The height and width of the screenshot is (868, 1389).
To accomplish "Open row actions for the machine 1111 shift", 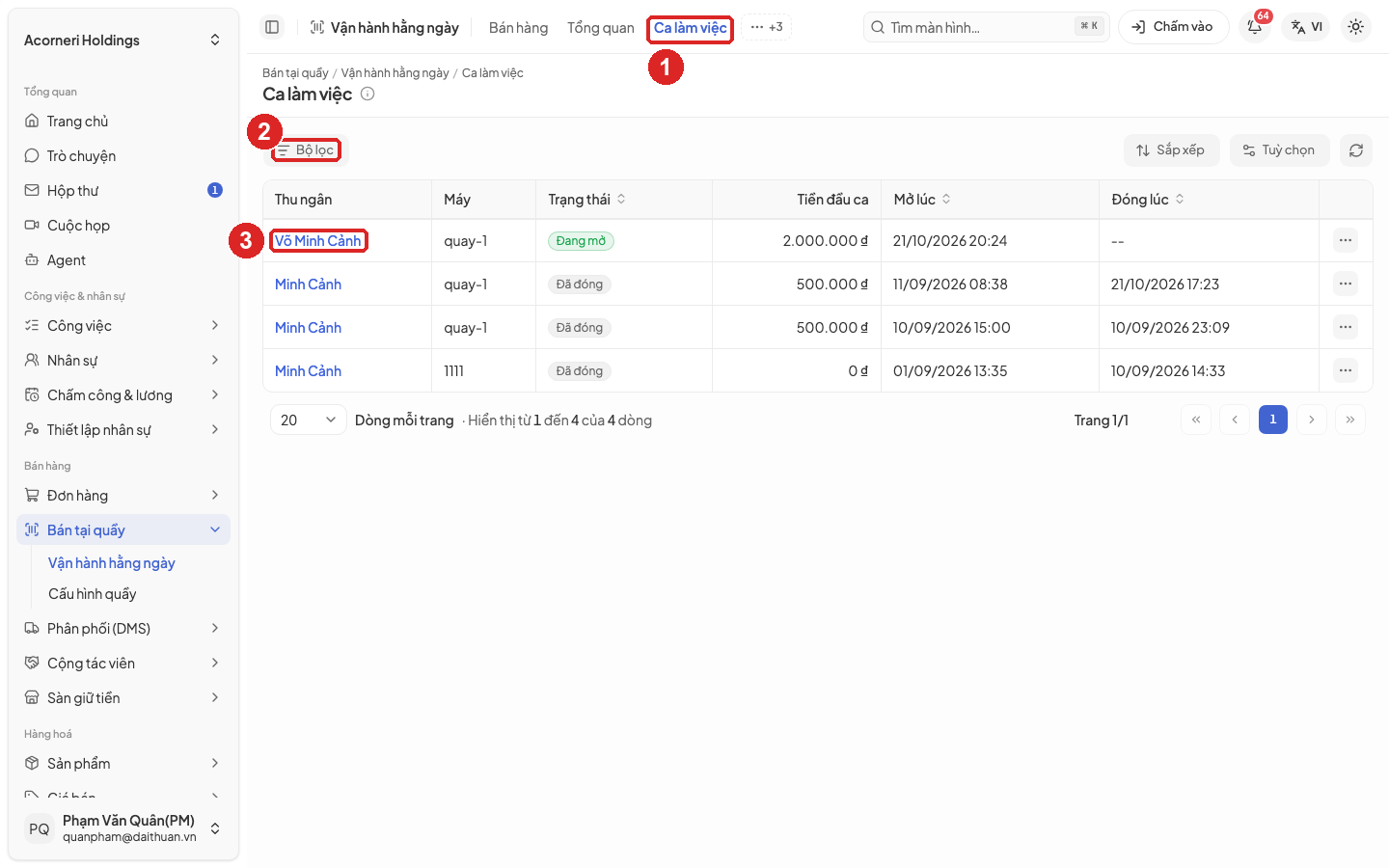I will coord(1345,370).
